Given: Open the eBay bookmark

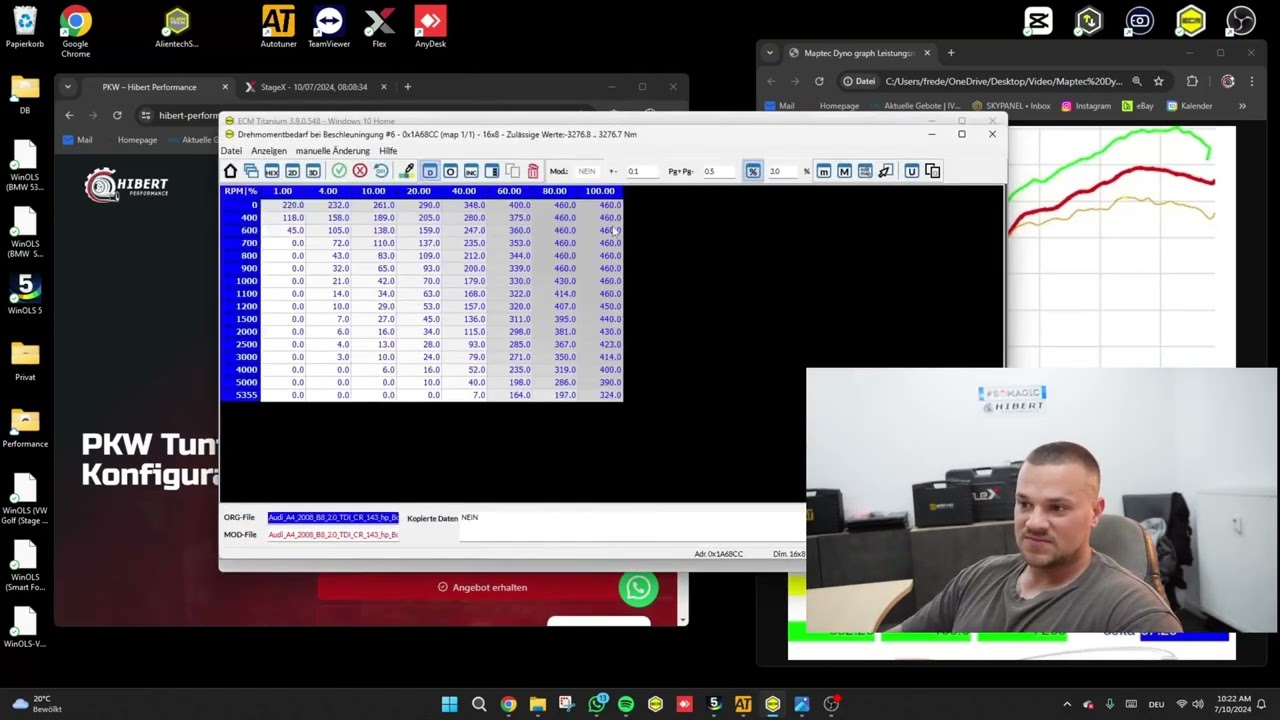Looking at the screenshot, I should point(1138,106).
